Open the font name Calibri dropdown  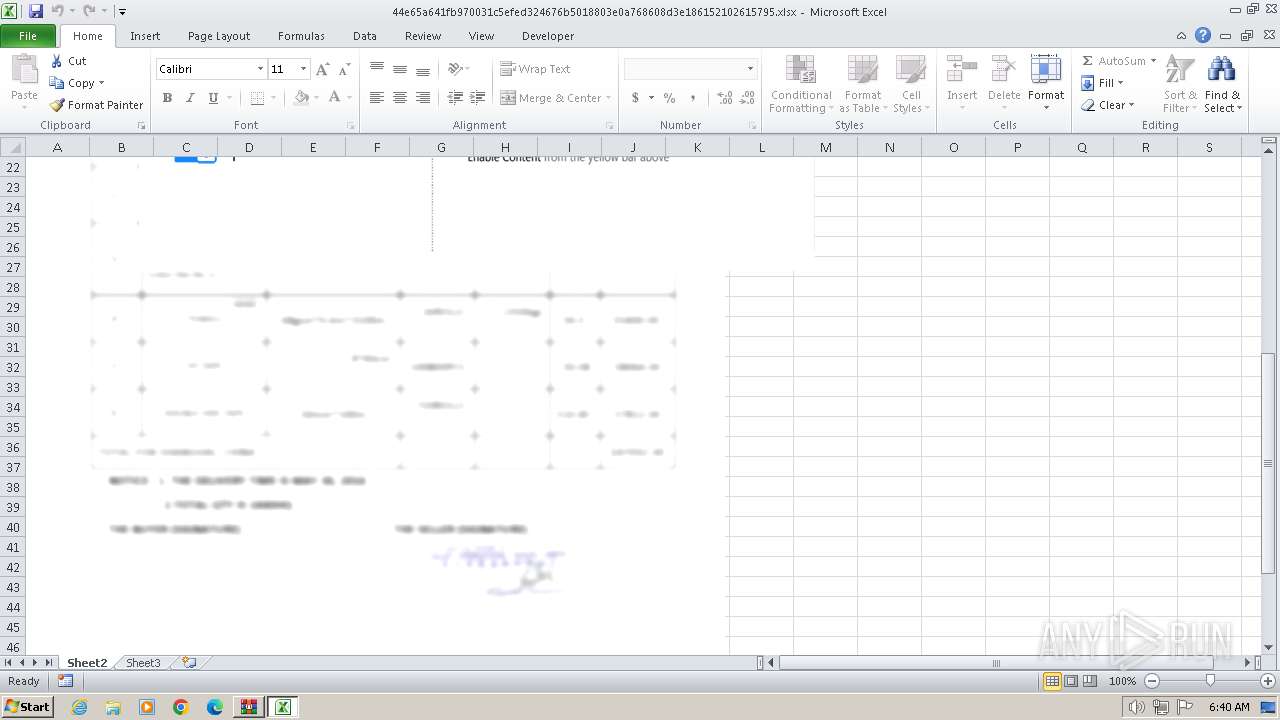pyautogui.click(x=260, y=69)
